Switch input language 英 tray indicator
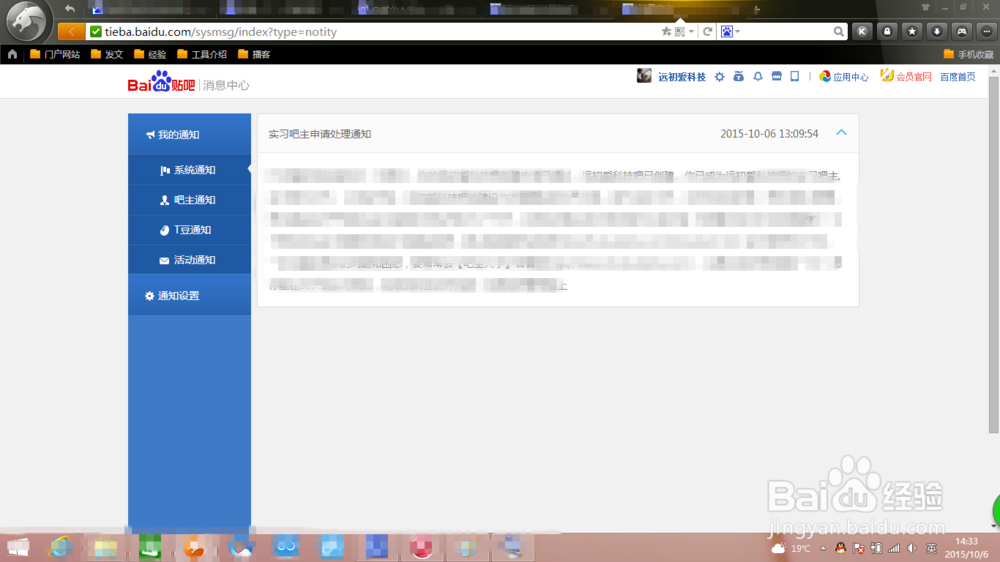 point(931,548)
